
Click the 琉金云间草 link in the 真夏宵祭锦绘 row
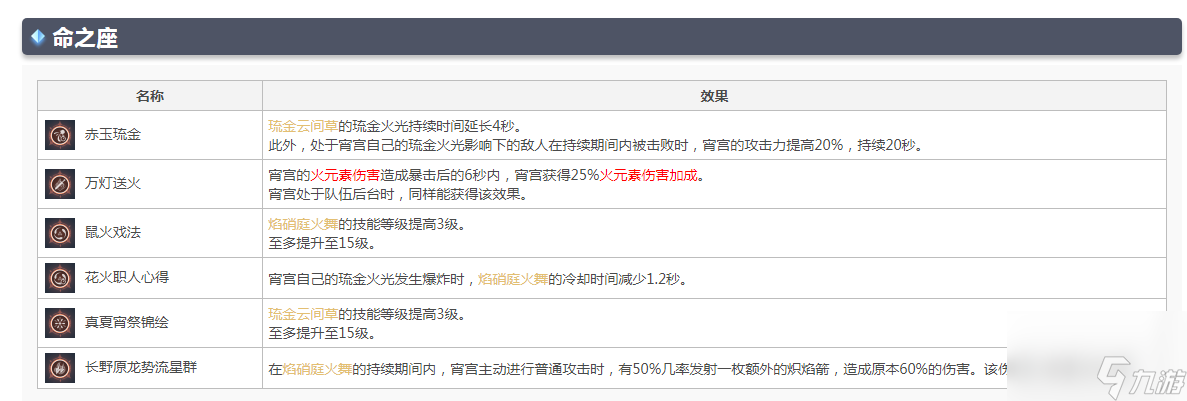[x=303, y=314]
